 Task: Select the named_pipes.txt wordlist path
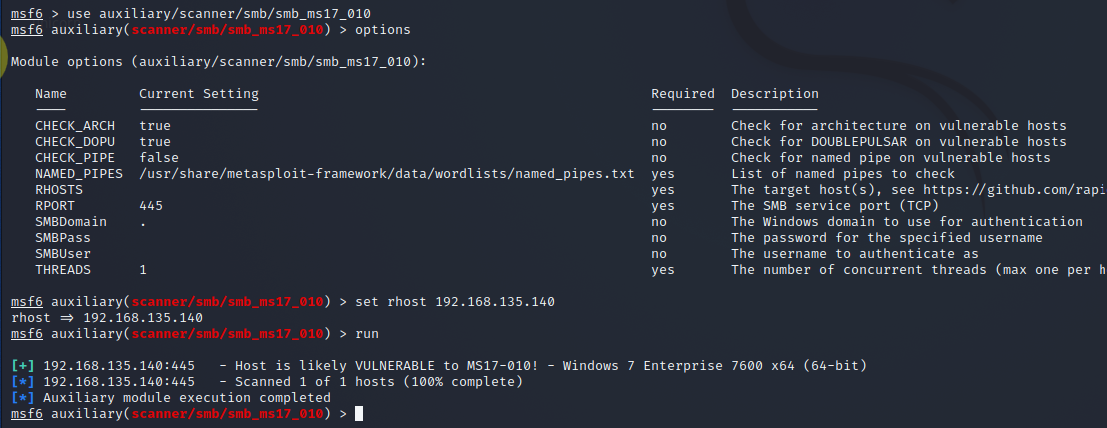pos(387,174)
